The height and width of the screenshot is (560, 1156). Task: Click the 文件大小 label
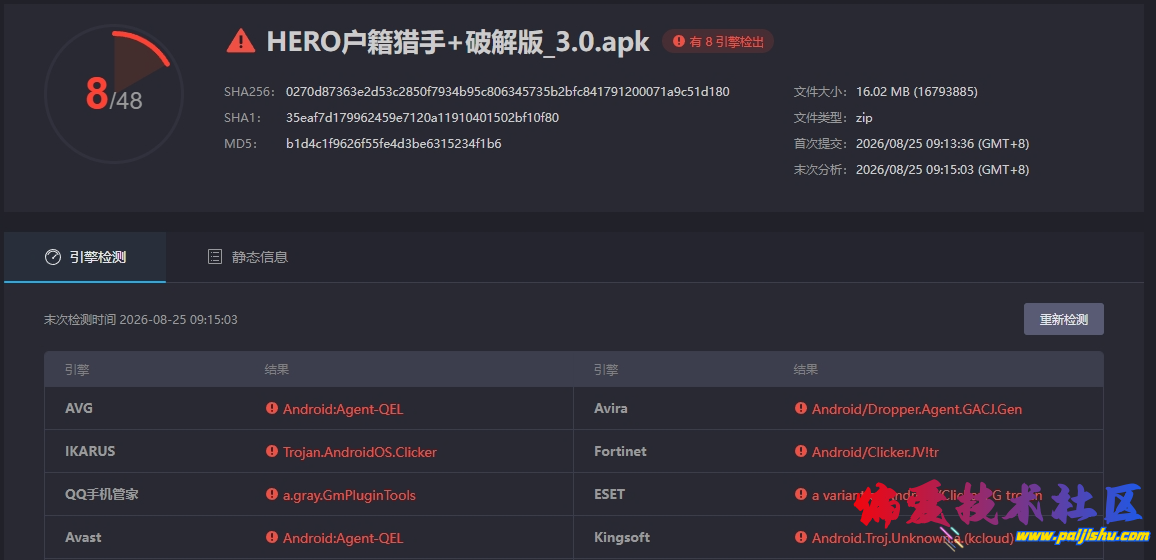pyautogui.click(x=821, y=92)
